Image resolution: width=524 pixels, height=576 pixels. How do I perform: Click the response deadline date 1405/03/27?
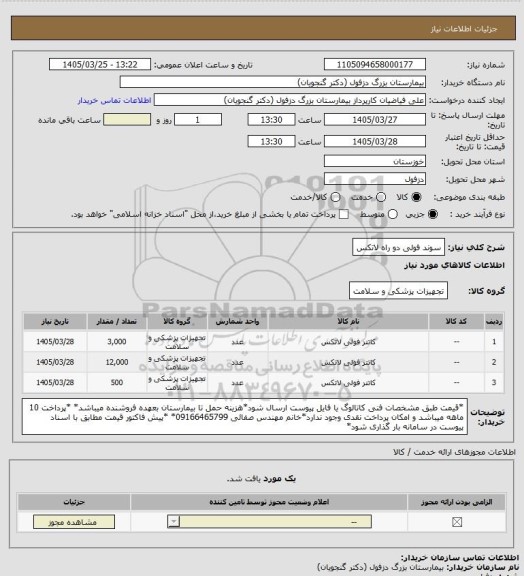point(375,120)
